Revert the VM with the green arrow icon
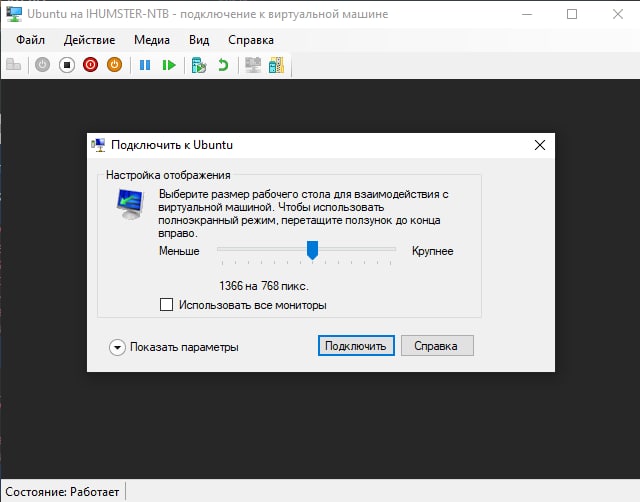Viewport: 640px width, 502px height. click(x=223, y=65)
